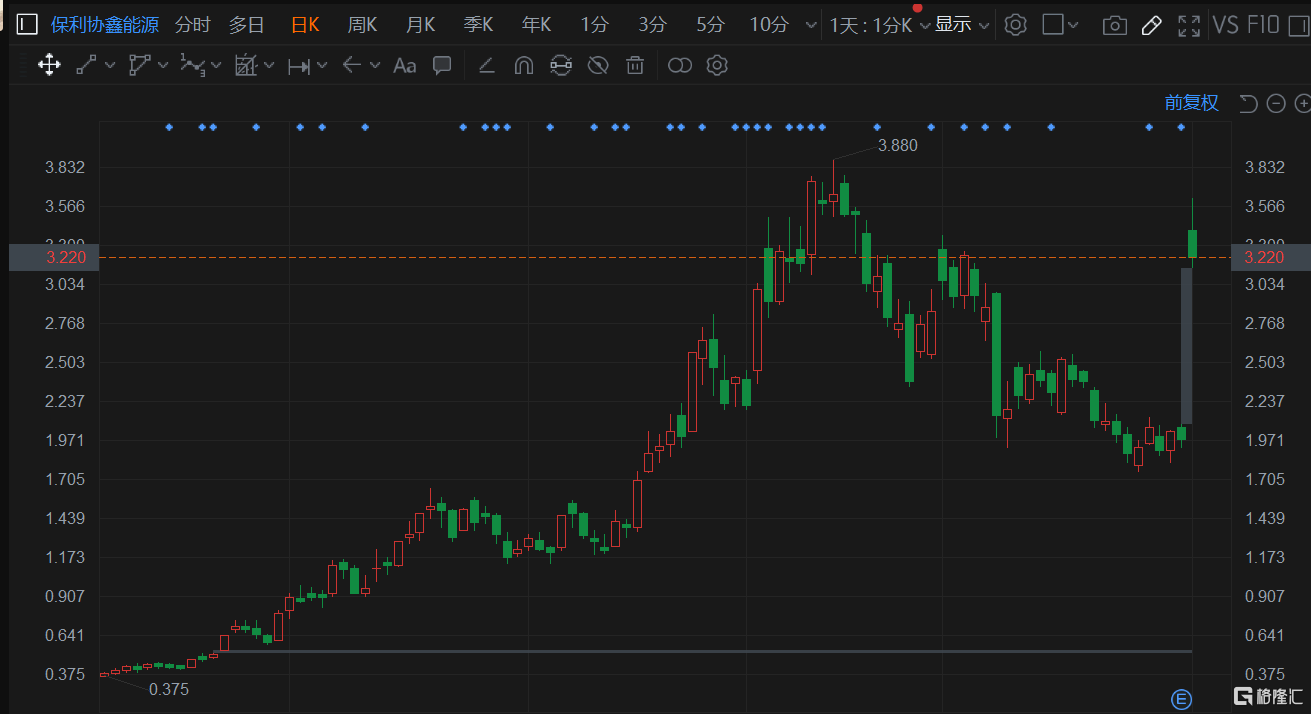Screen dimensions: 1311x714
Task: Expand the 显示 display dropdown
Action: point(962,25)
